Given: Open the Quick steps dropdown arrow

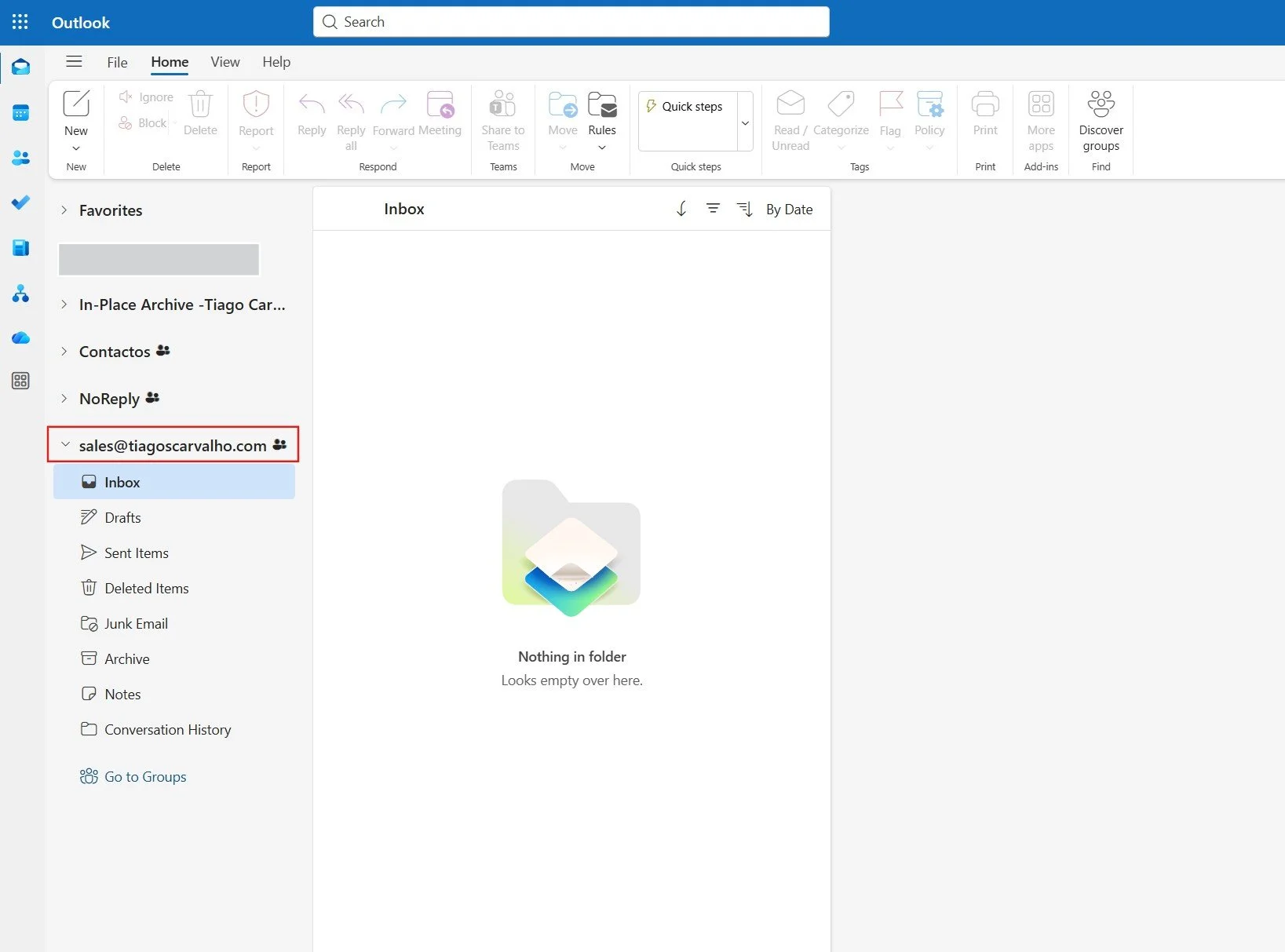Looking at the screenshot, I should 744,122.
